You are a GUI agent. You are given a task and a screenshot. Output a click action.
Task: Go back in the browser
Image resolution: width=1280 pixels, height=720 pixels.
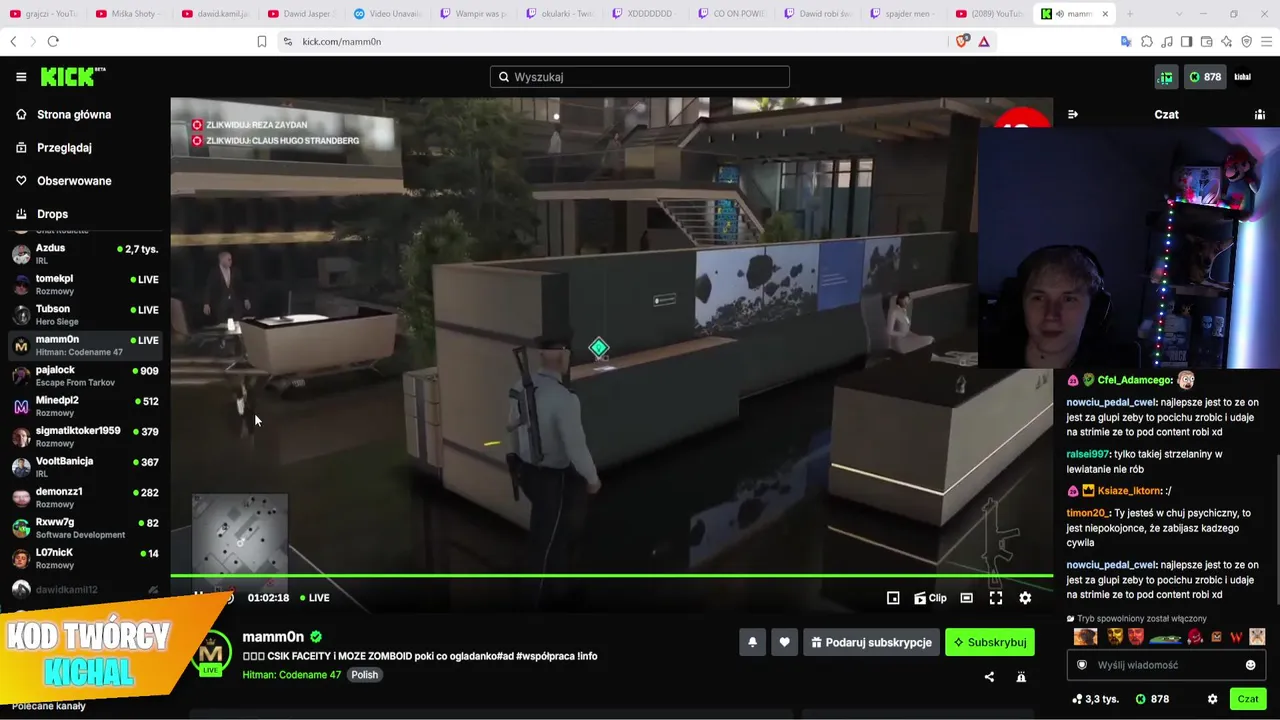click(13, 41)
